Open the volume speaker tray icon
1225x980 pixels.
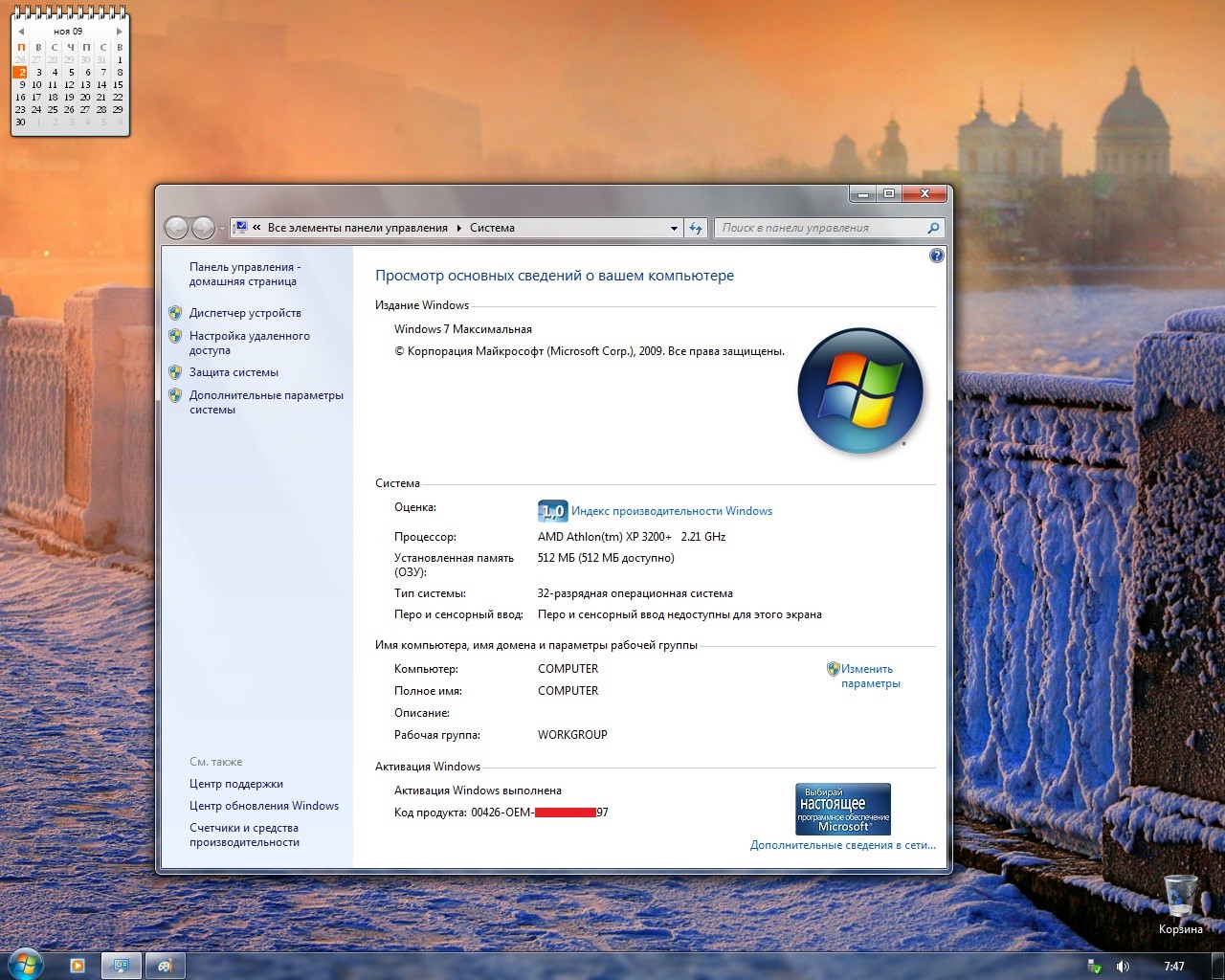click(x=1123, y=967)
